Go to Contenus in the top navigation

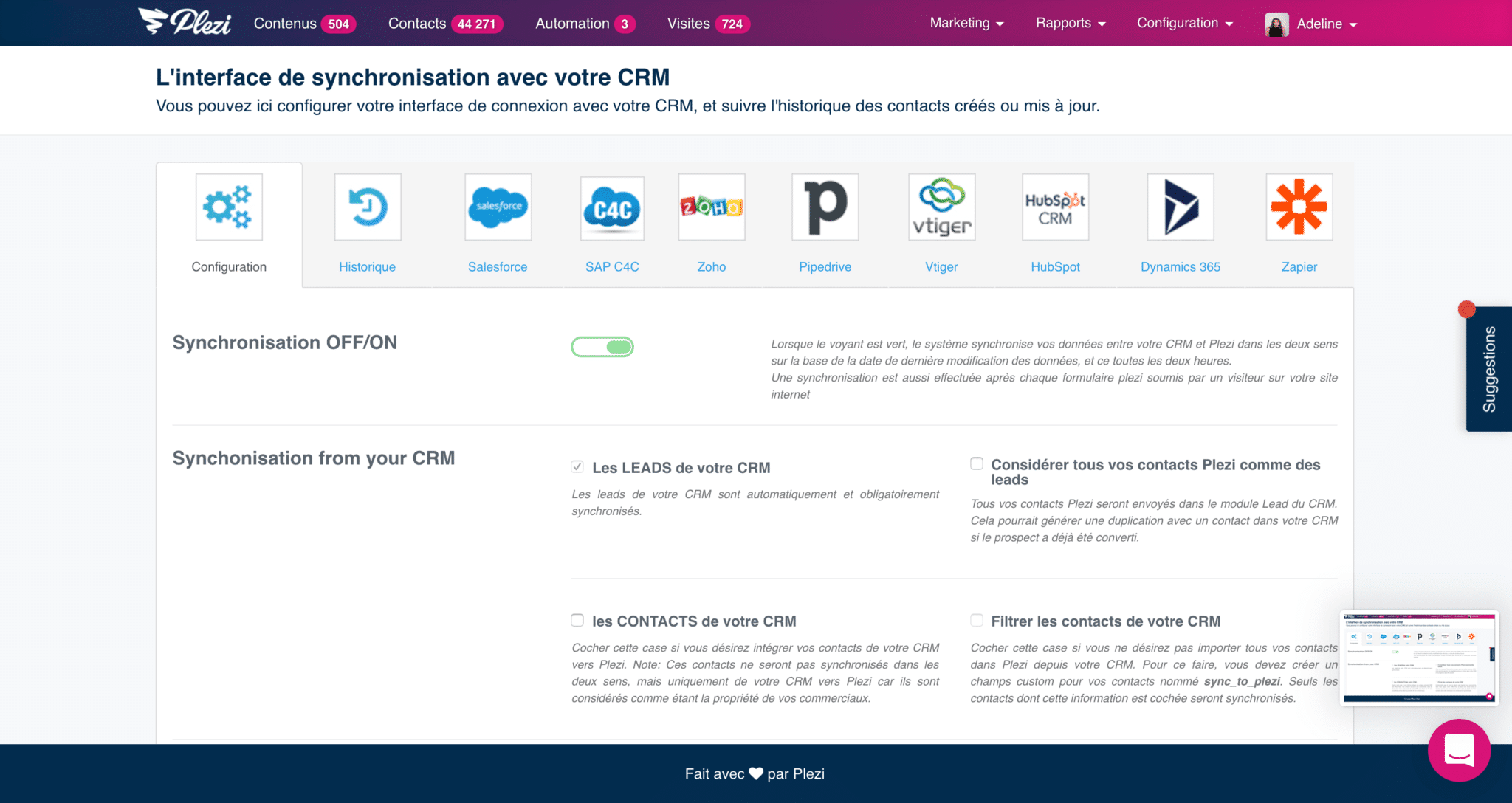[x=285, y=24]
